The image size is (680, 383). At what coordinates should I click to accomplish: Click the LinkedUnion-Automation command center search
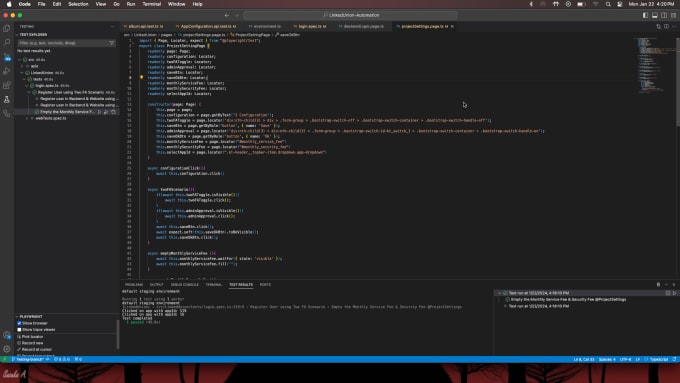[350, 15]
